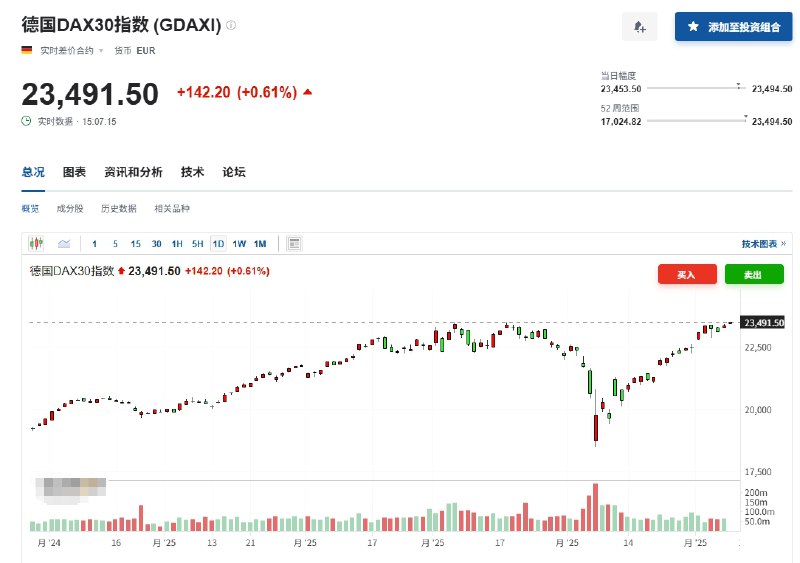Screen dimensions: 800x563
Task: Click the info icon beside GDAXI title
Action: click(x=231, y=25)
